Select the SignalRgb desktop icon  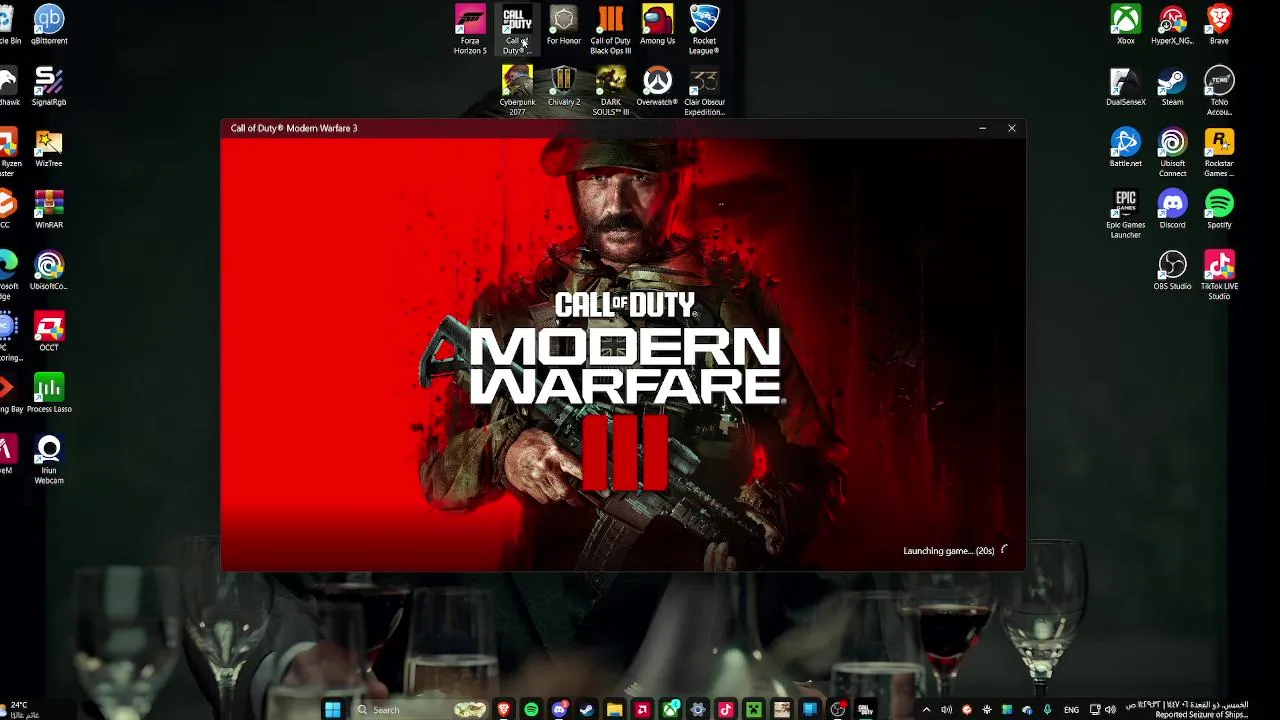click(x=49, y=87)
